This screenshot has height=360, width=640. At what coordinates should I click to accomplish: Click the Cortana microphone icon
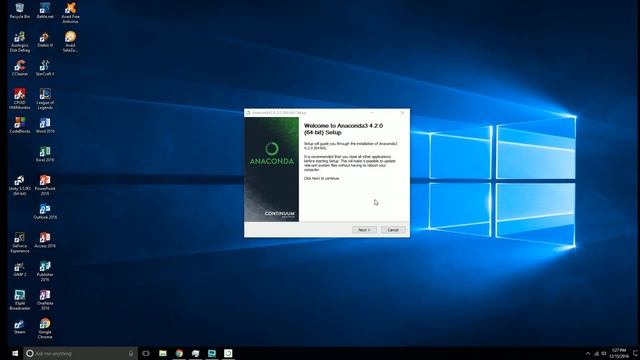coord(131,353)
